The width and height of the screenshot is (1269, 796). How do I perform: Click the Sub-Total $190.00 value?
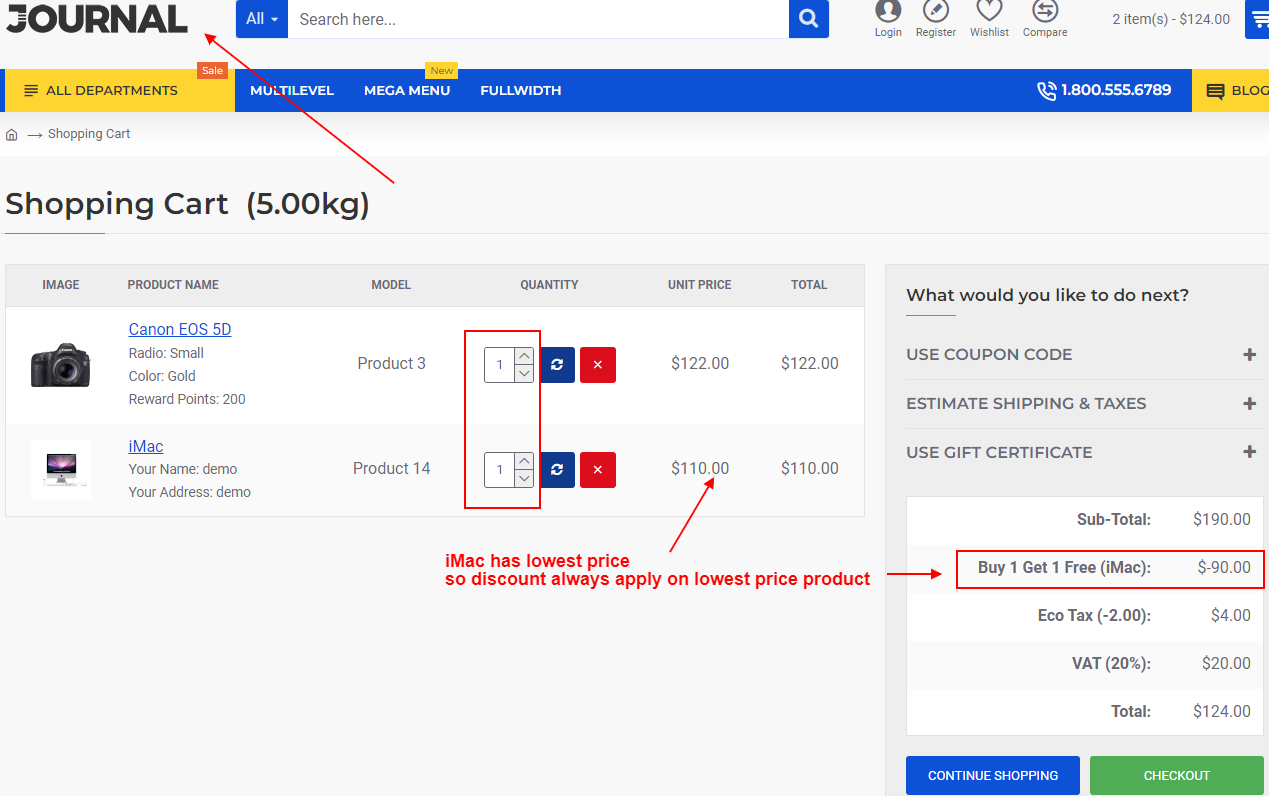tap(1222, 520)
